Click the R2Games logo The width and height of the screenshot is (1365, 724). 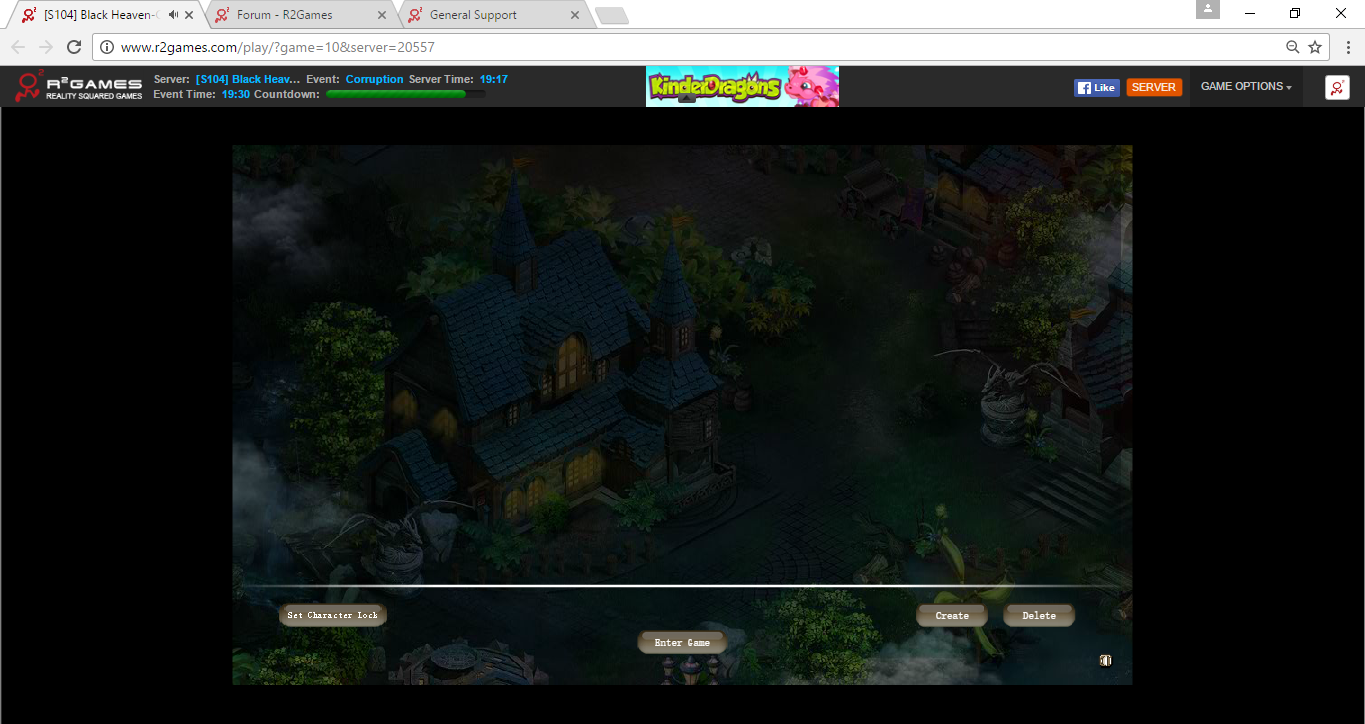coord(79,86)
